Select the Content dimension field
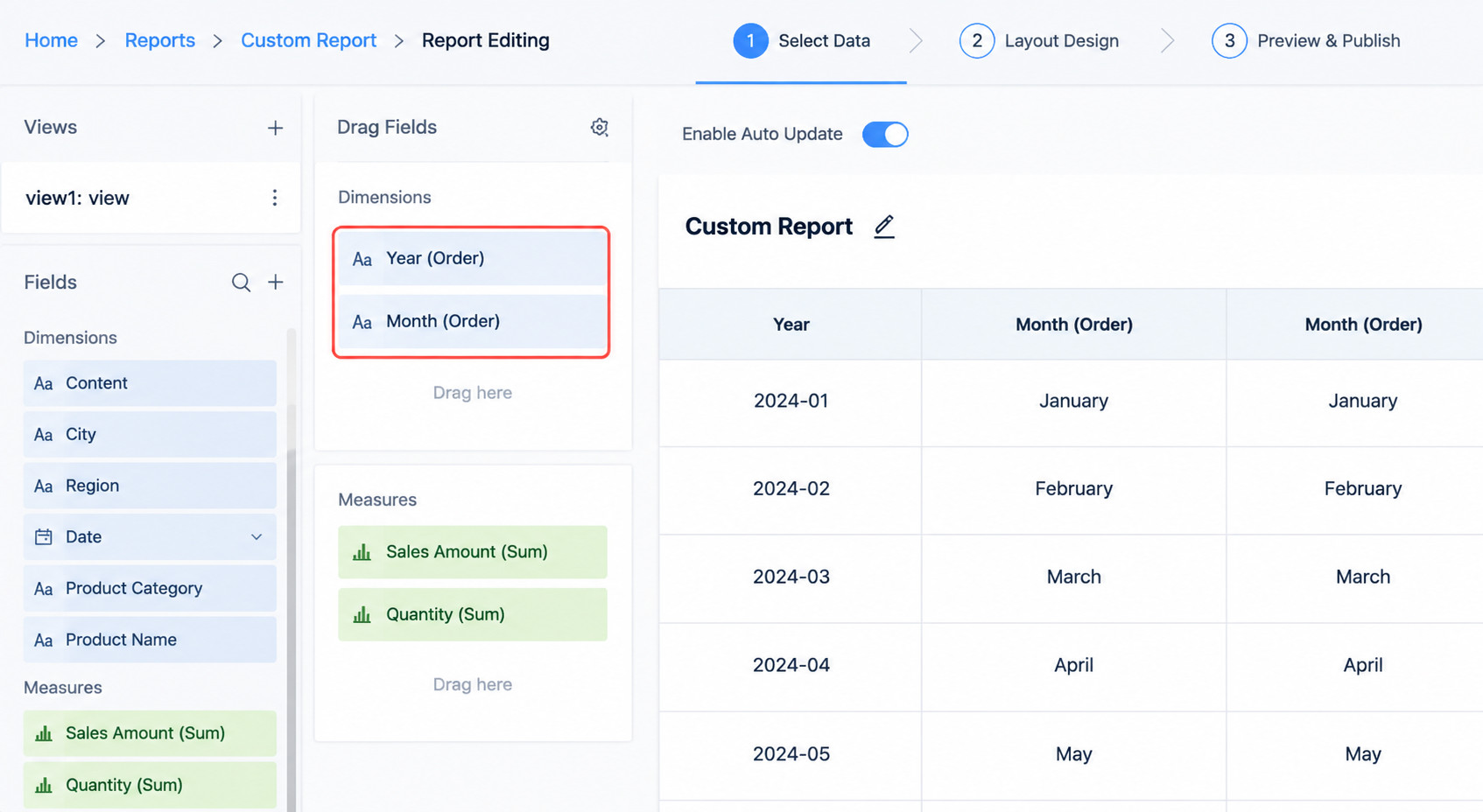 pyautogui.click(x=150, y=383)
